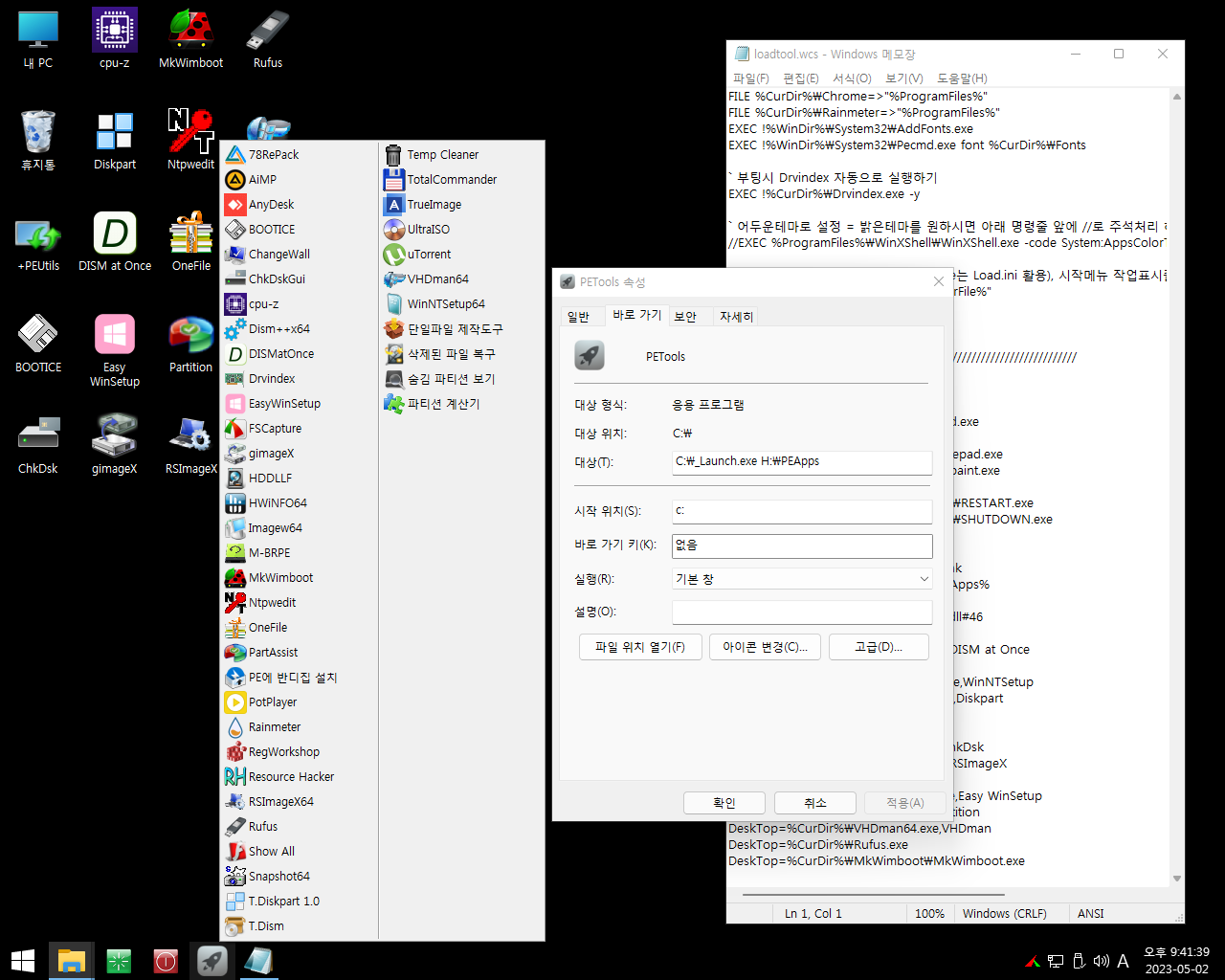Switch to the 보안 tab
Viewport: 1225px width, 980px height.
click(x=685, y=317)
